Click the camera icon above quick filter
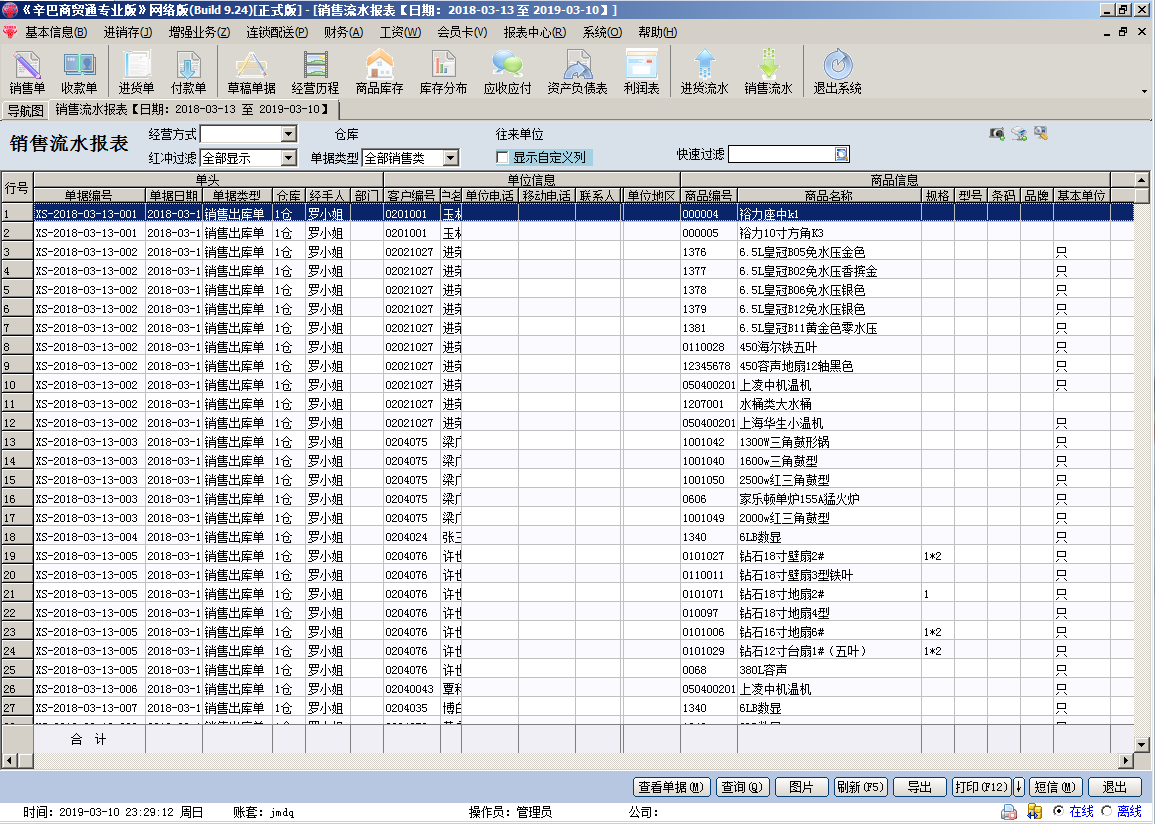Image resolution: width=1155 pixels, height=824 pixels. click(997, 134)
